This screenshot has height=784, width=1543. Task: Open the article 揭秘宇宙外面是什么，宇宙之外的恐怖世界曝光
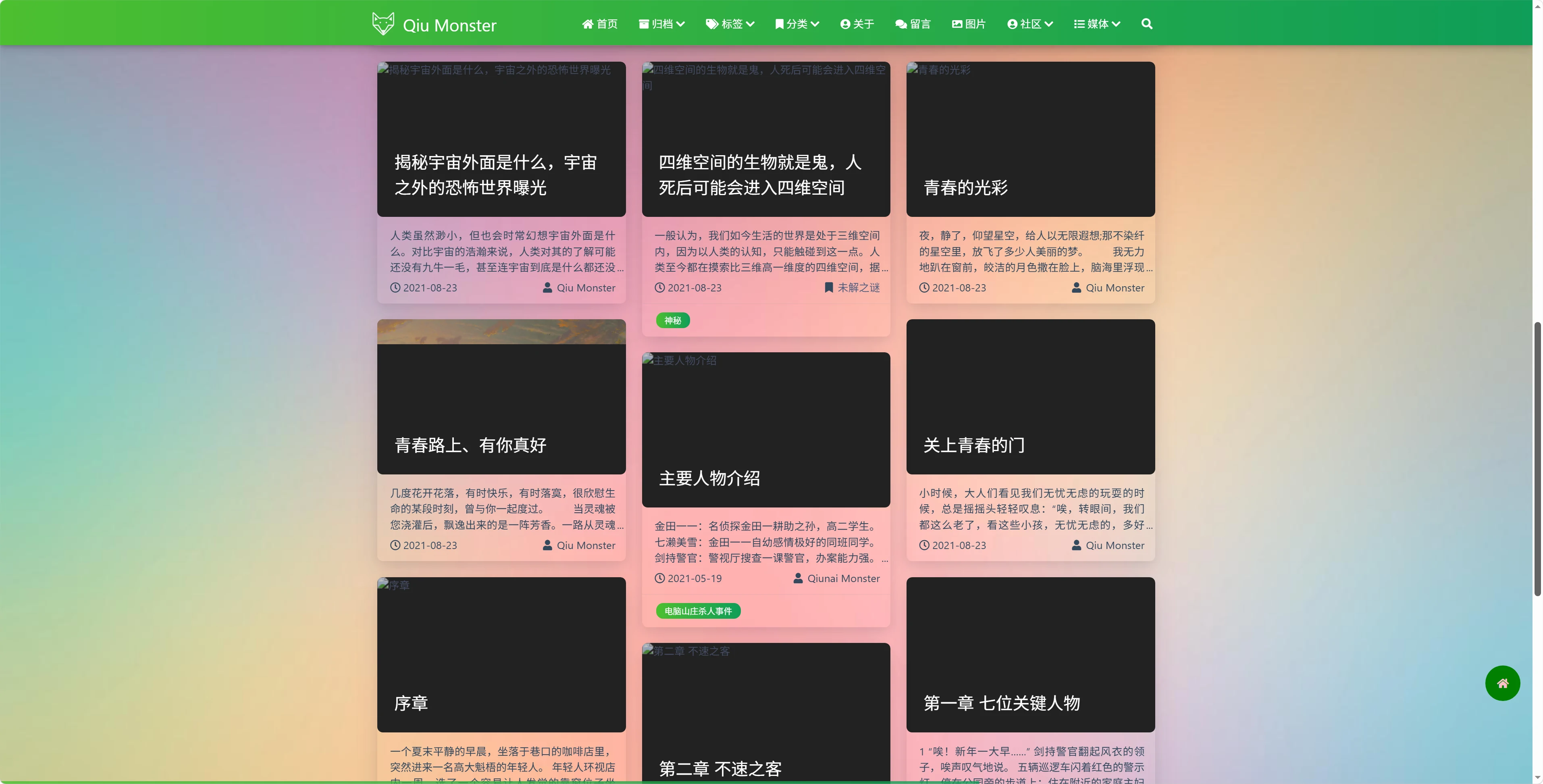pos(495,175)
